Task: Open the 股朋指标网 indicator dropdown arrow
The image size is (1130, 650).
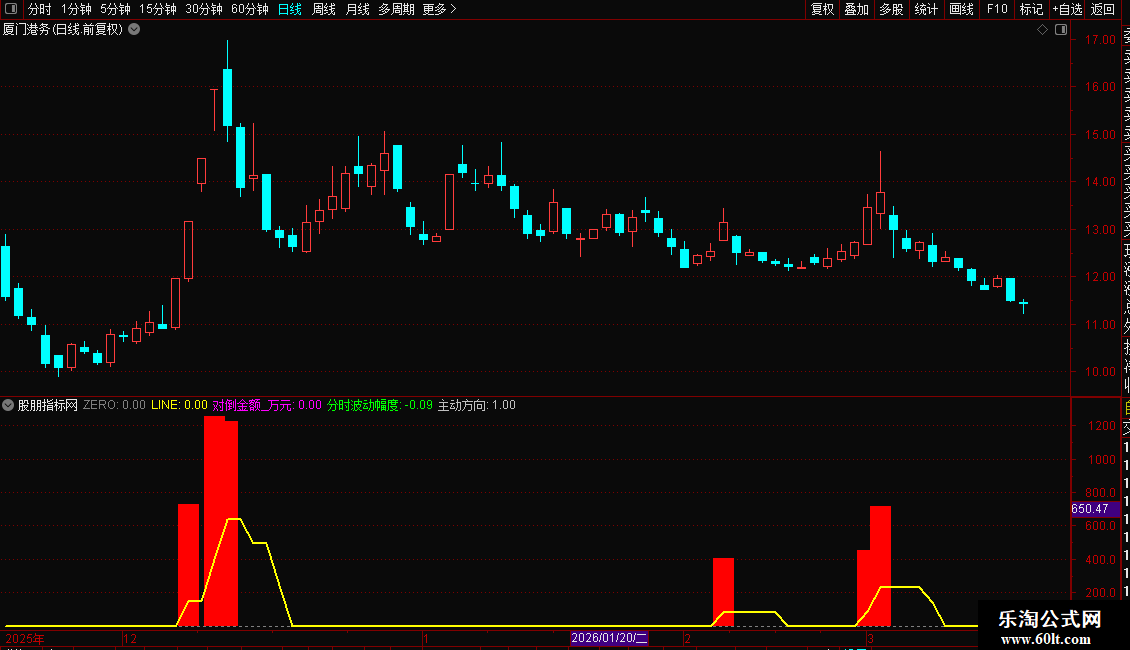Action: point(8,405)
